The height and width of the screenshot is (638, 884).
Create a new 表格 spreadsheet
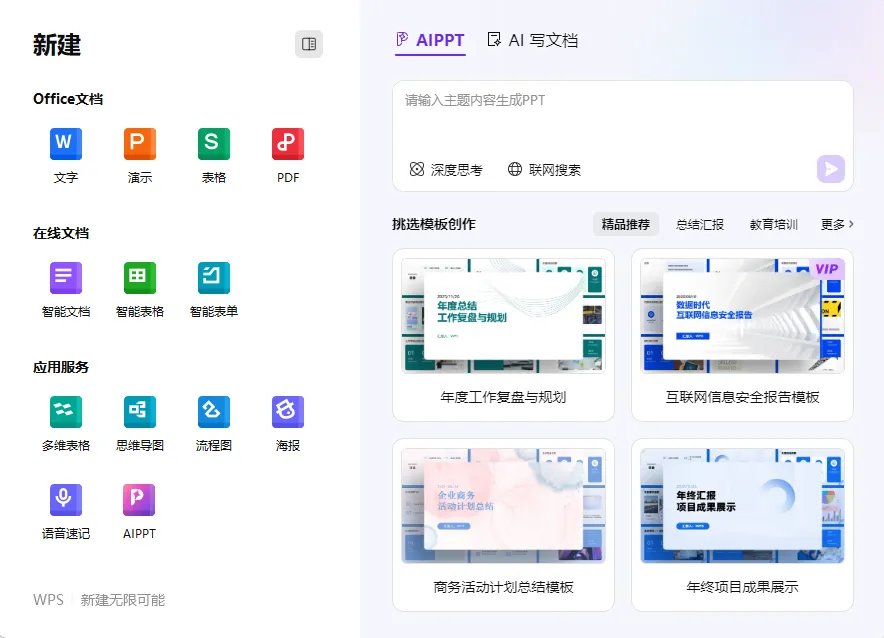(214, 144)
